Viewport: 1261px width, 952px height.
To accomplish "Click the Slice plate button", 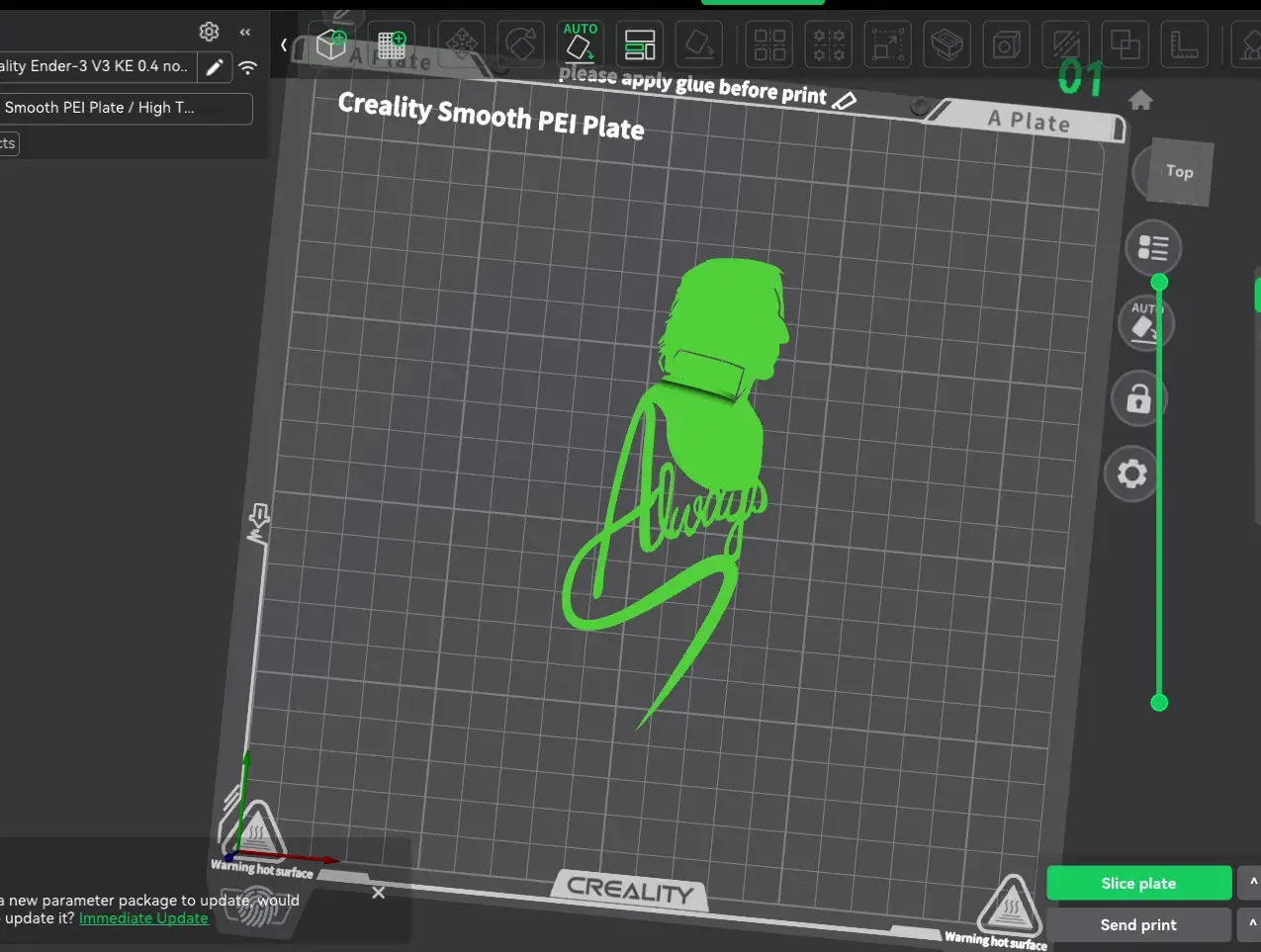I will (1138, 883).
